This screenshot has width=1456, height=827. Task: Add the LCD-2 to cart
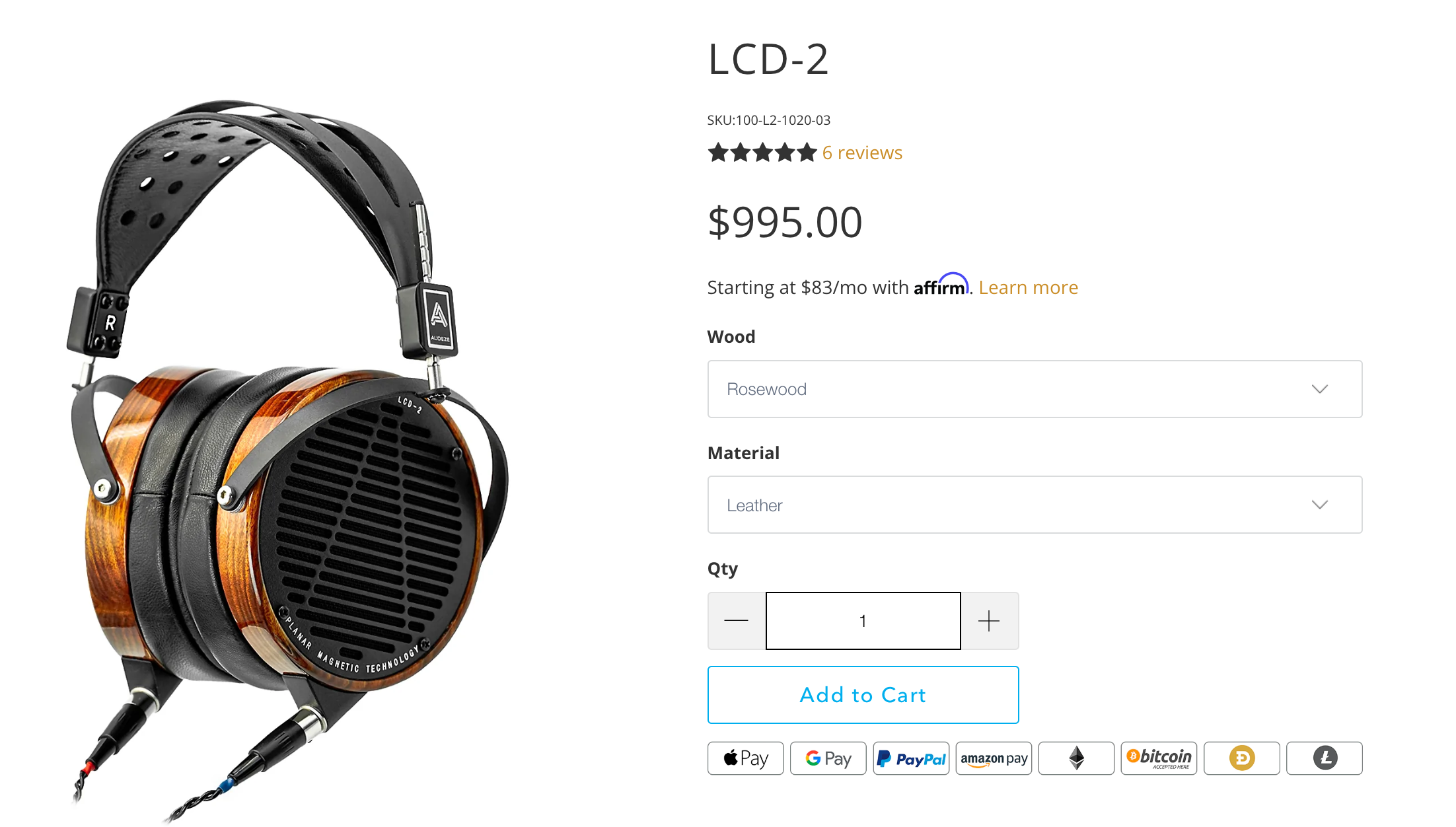(863, 695)
